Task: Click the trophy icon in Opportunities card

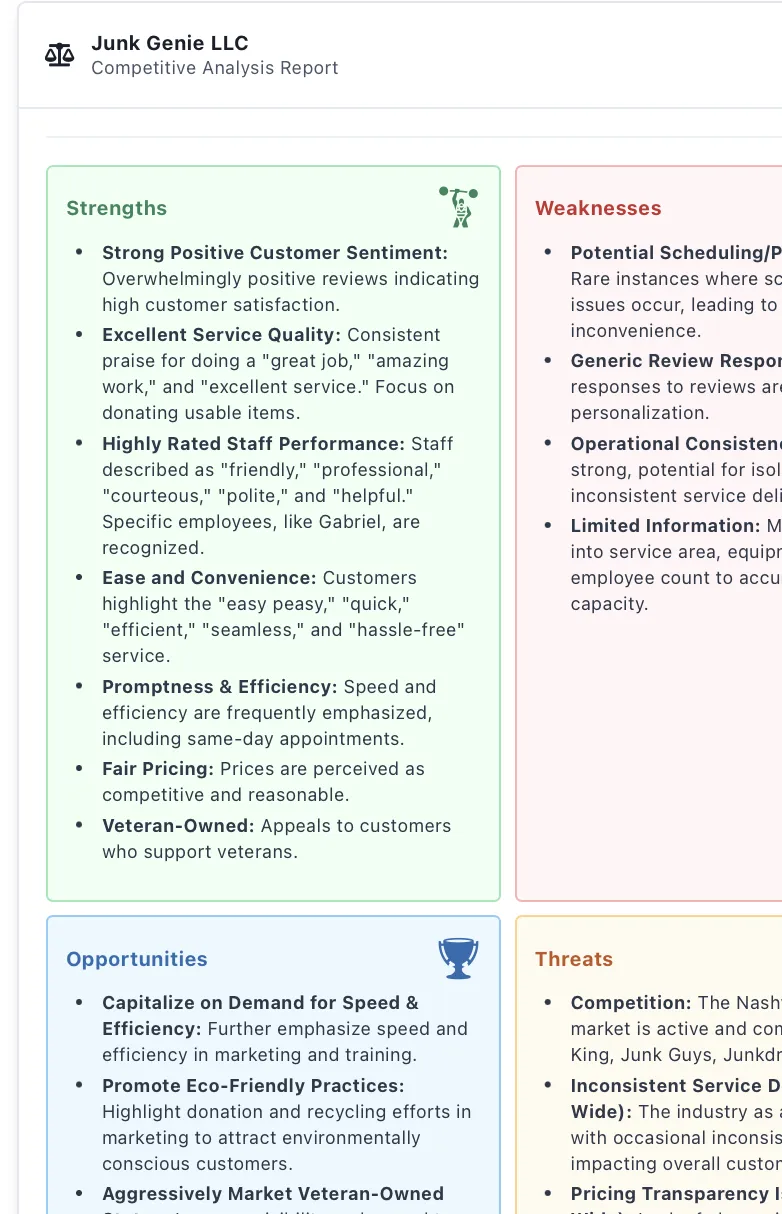Action: [x=458, y=958]
